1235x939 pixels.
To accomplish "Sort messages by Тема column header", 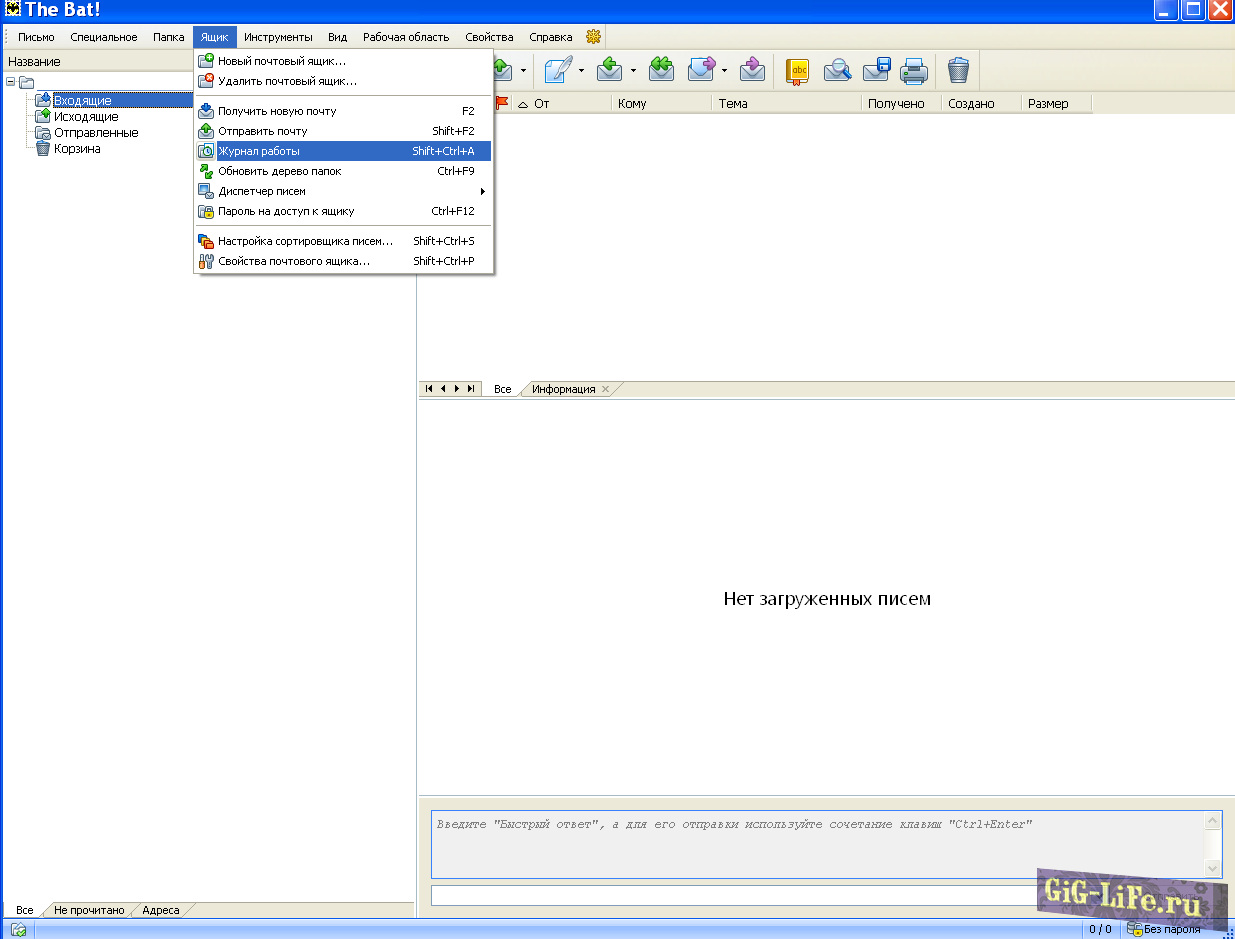I will click(785, 103).
